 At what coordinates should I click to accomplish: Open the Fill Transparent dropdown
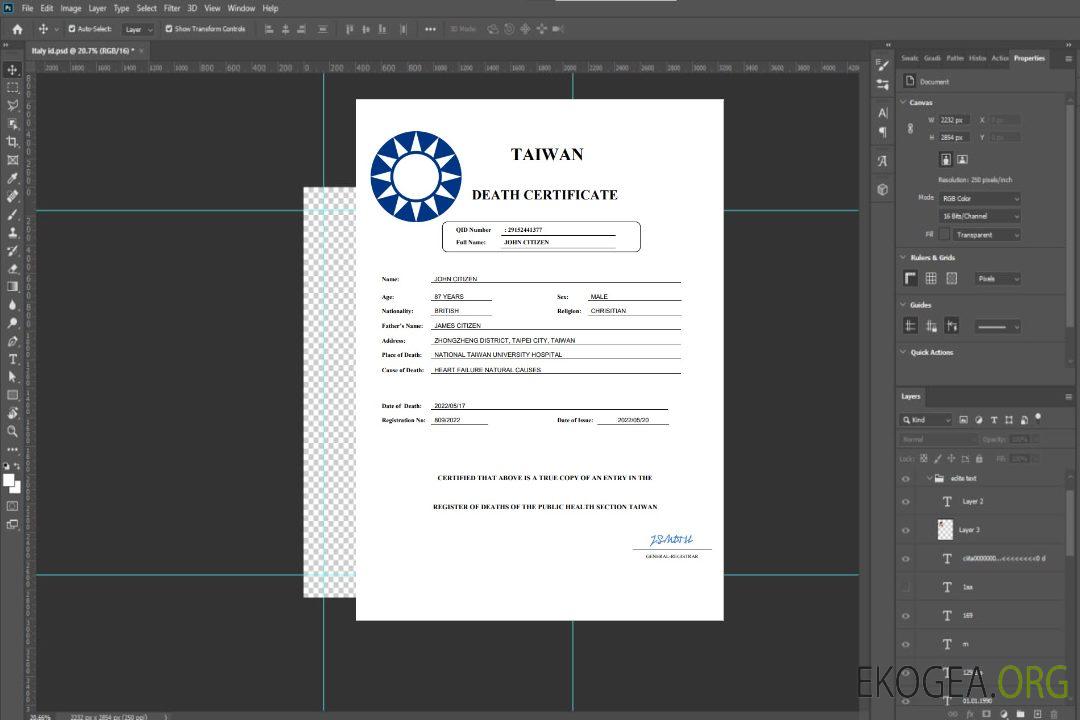[986, 235]
